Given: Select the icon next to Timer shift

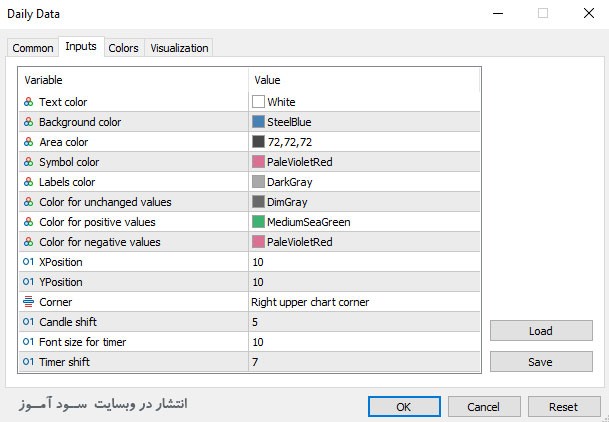Looking at the screenshot, I should click(x=27, y=362).
